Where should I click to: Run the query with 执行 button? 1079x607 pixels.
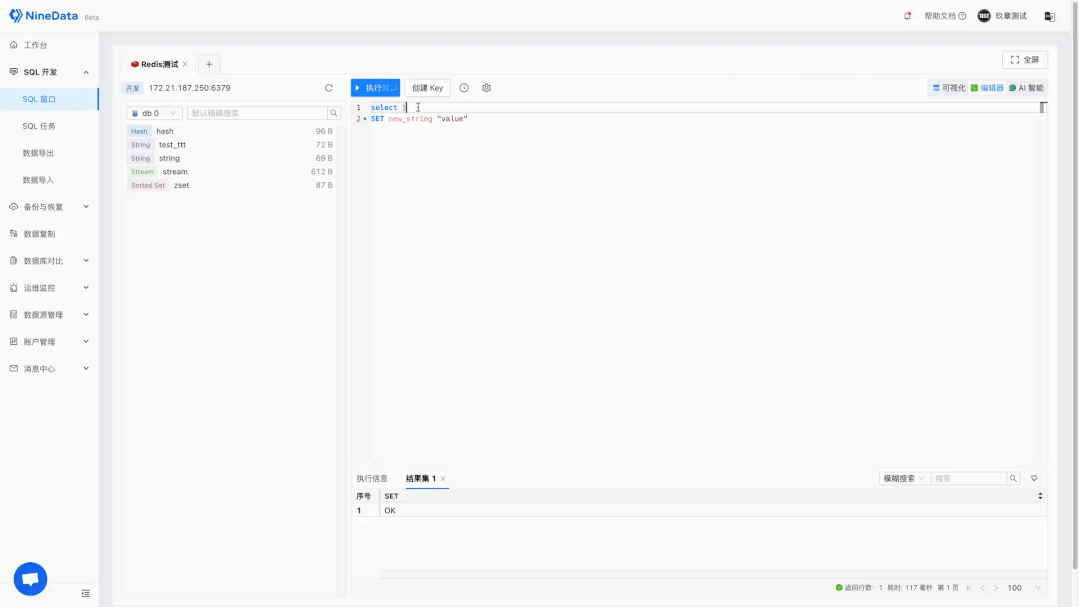click(x=374, y=87)
